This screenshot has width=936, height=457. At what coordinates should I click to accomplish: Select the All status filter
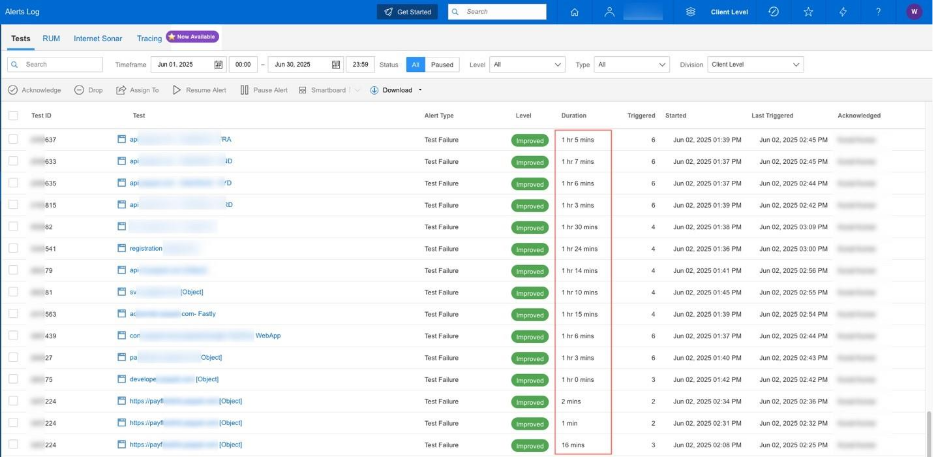[415, 64]
